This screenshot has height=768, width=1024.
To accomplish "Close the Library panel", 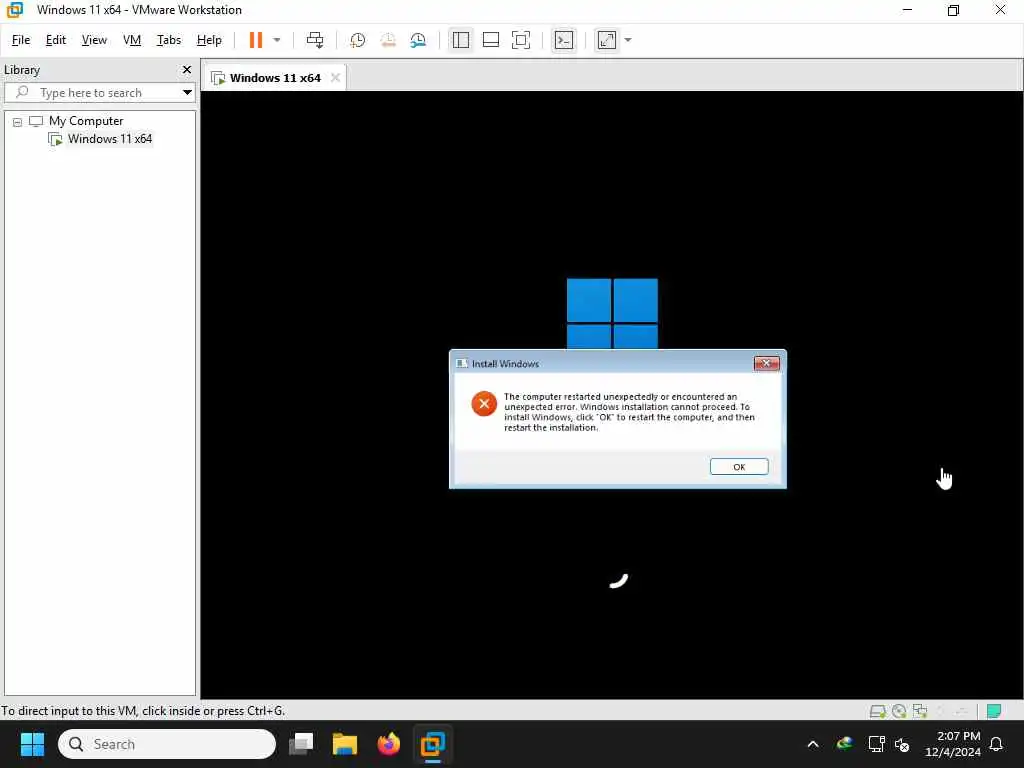I will pos(187,69).
